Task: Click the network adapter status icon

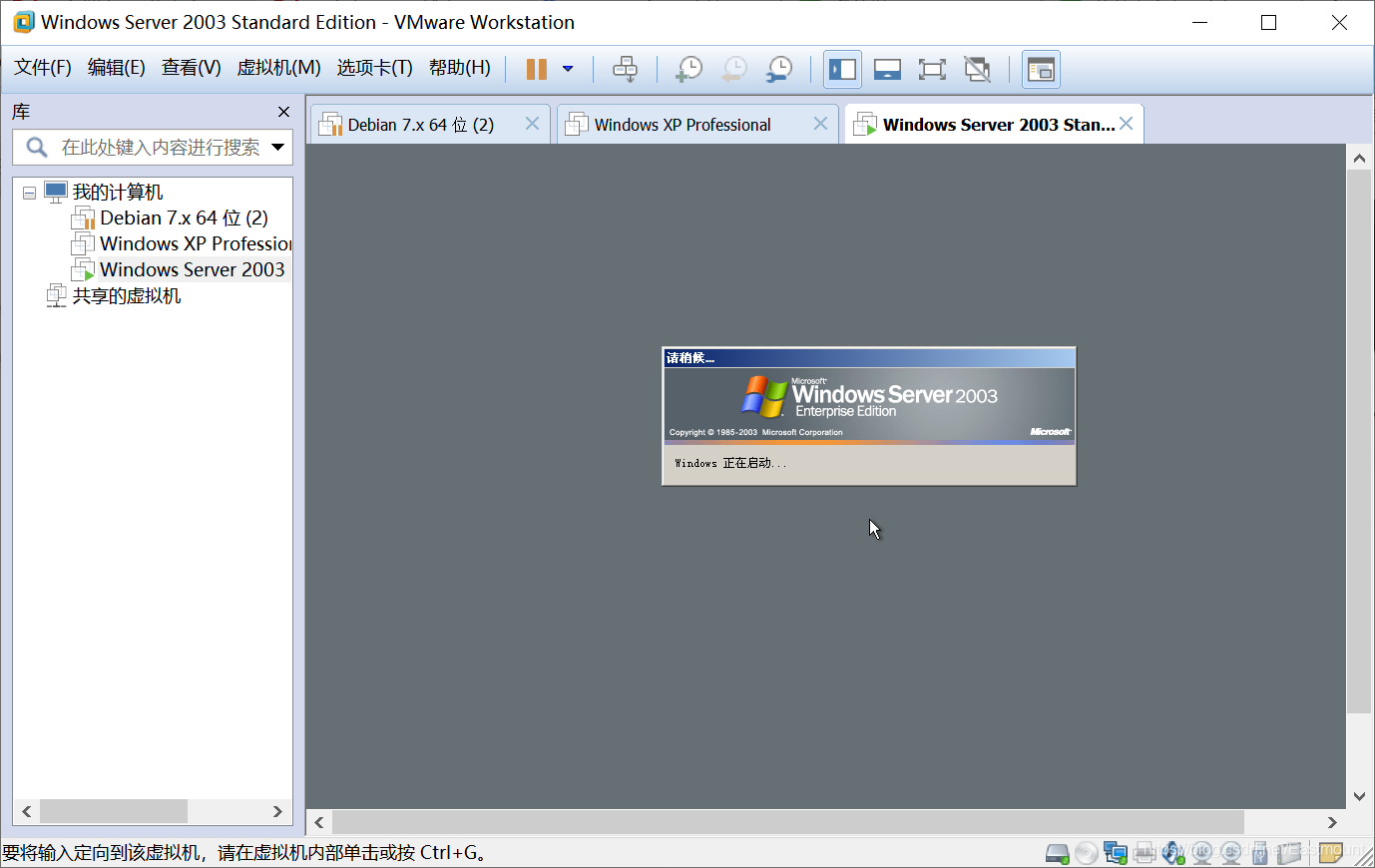Action: [x=1116, y=853]
